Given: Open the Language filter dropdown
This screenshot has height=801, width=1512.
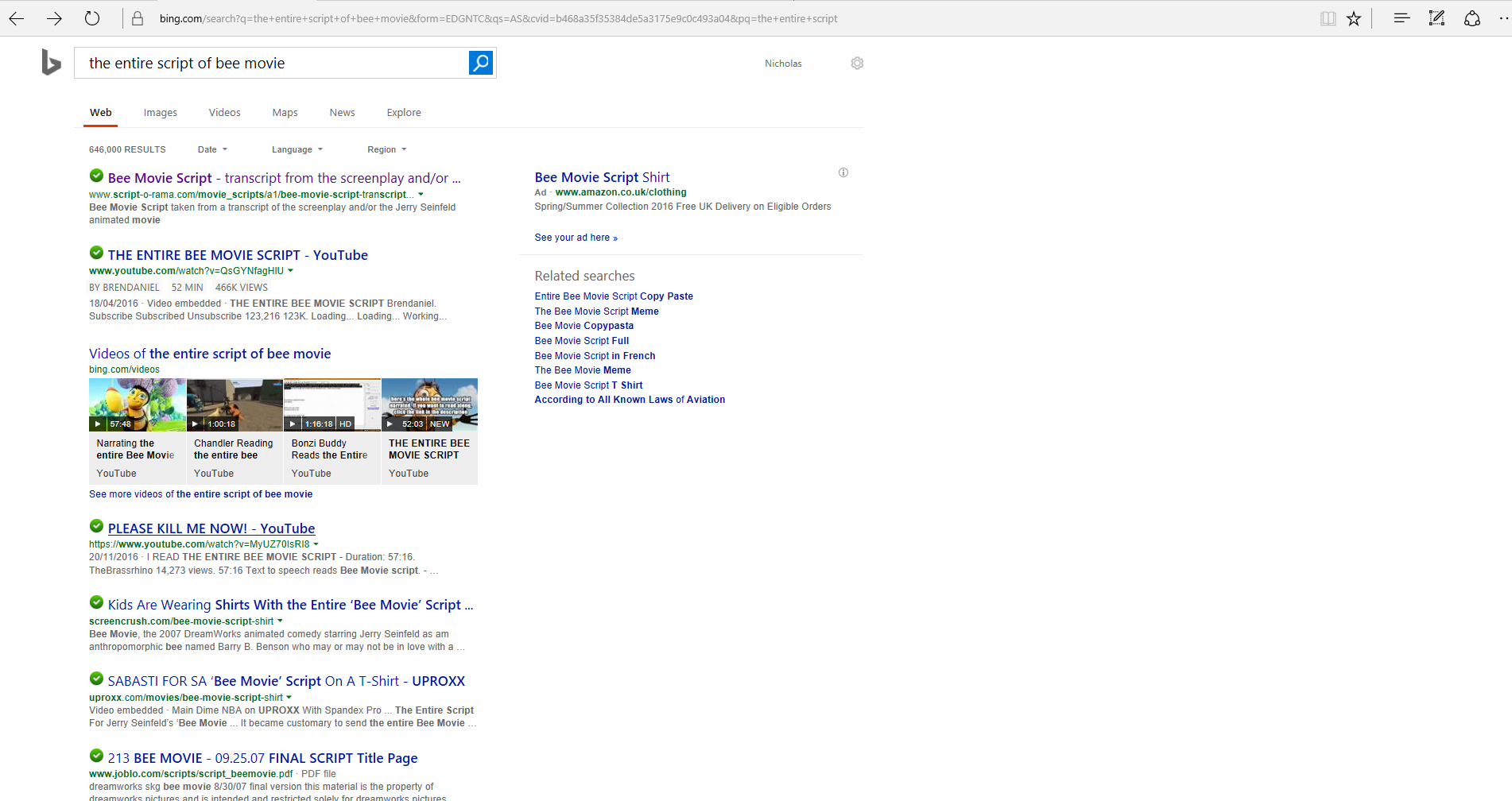Looking at the screenshot, I should (297, 149).
